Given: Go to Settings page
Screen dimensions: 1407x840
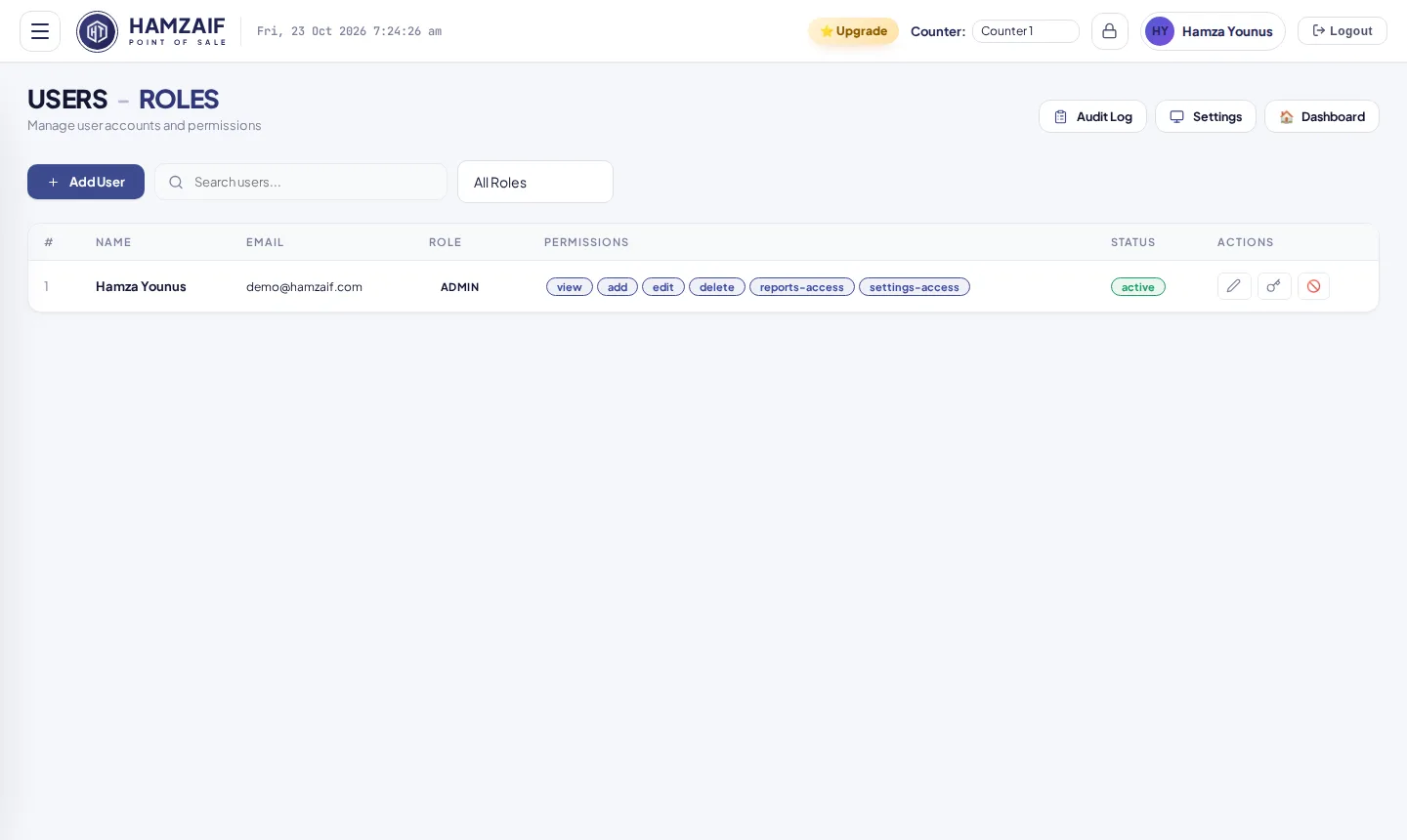Looking at the screenshot, I should (1206, 116).
